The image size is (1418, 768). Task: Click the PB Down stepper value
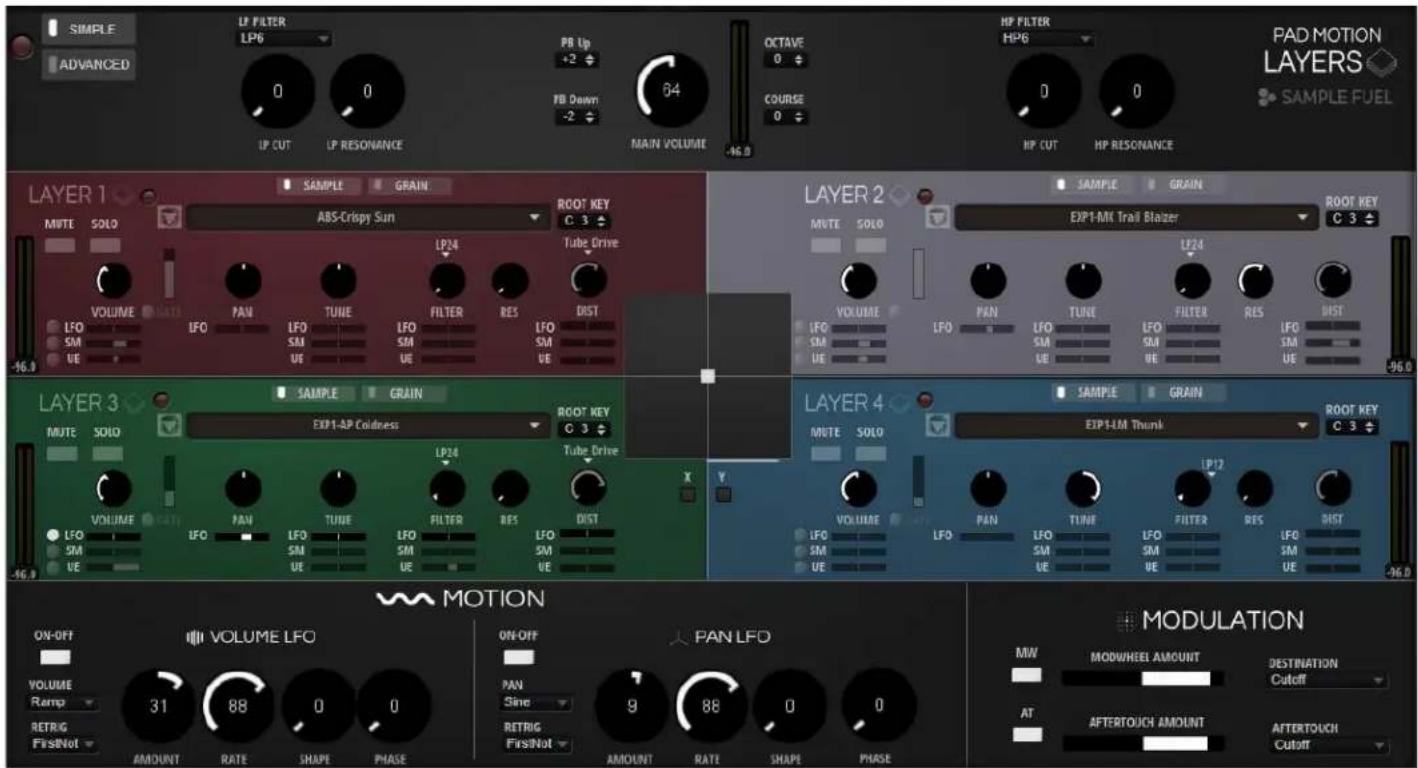(x=576, y=117)
